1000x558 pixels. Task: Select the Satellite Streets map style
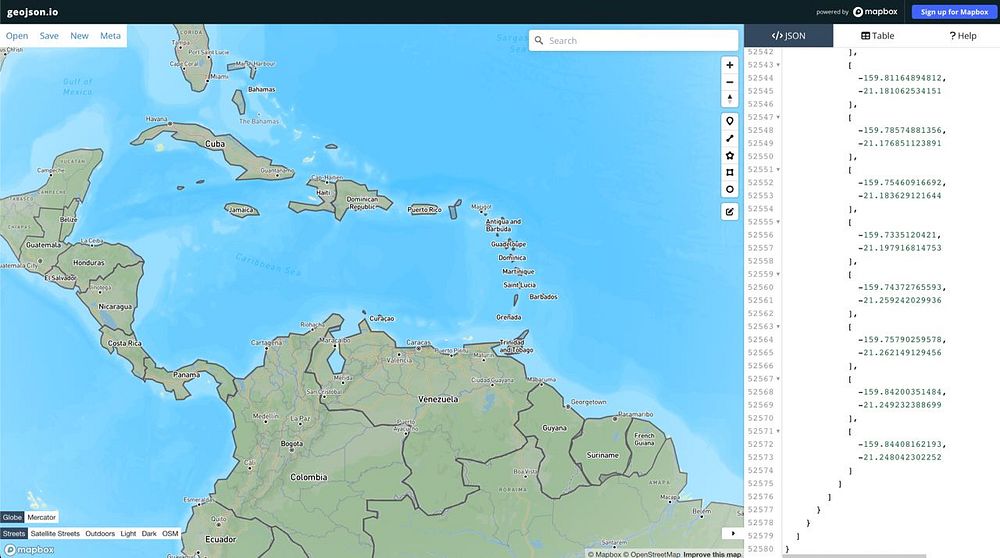(x=55, y=534)
